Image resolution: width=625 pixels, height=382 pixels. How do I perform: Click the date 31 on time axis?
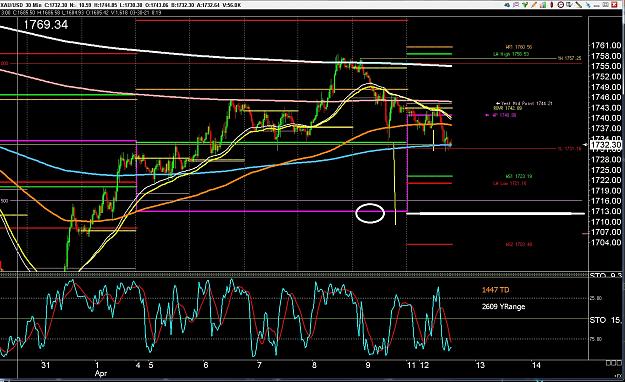[x=46, y=365]
